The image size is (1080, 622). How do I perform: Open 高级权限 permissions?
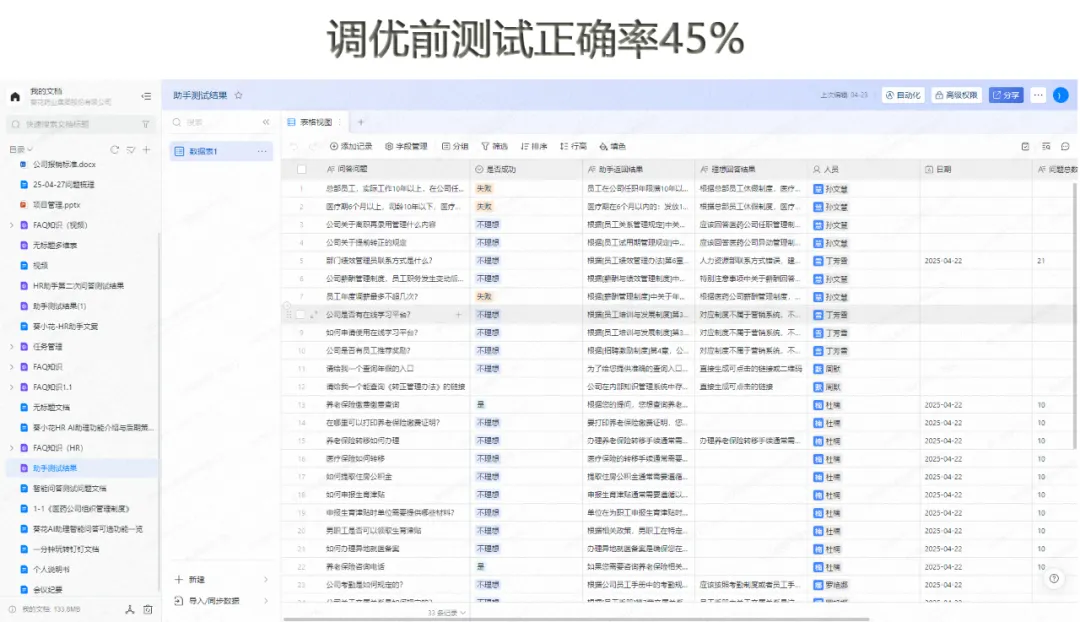956,95
